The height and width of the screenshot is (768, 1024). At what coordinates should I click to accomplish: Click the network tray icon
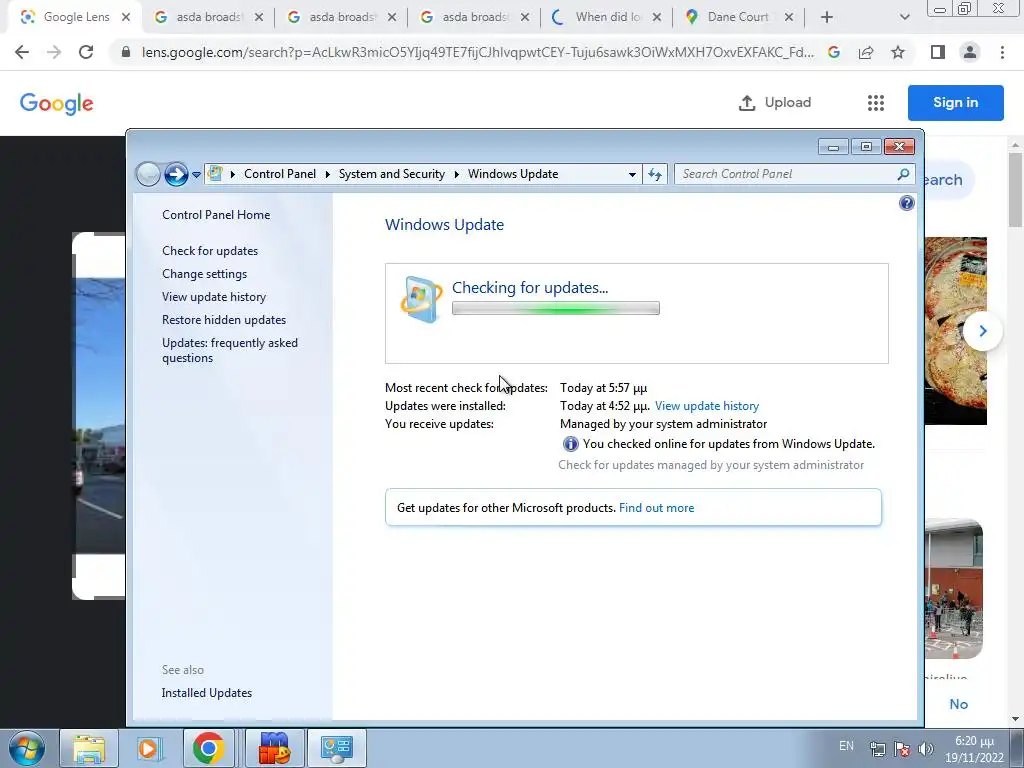878,749
